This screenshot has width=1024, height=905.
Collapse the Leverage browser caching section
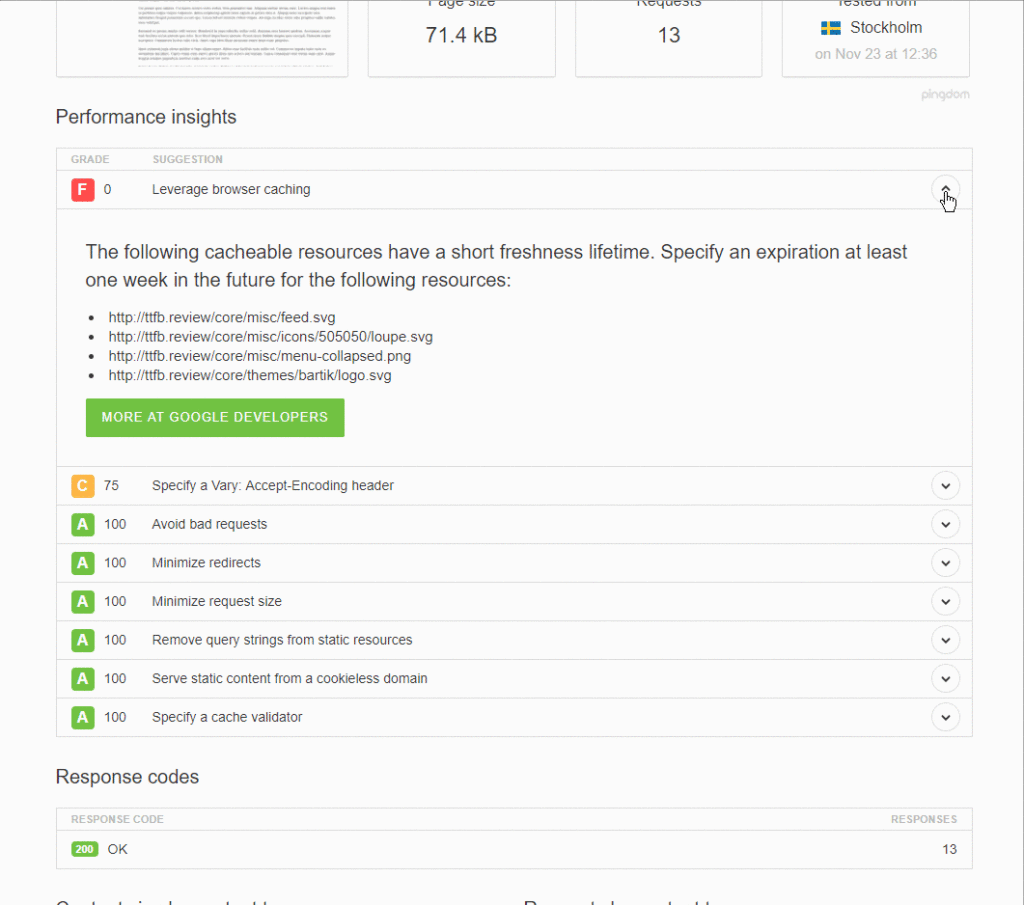pos(945,189)
